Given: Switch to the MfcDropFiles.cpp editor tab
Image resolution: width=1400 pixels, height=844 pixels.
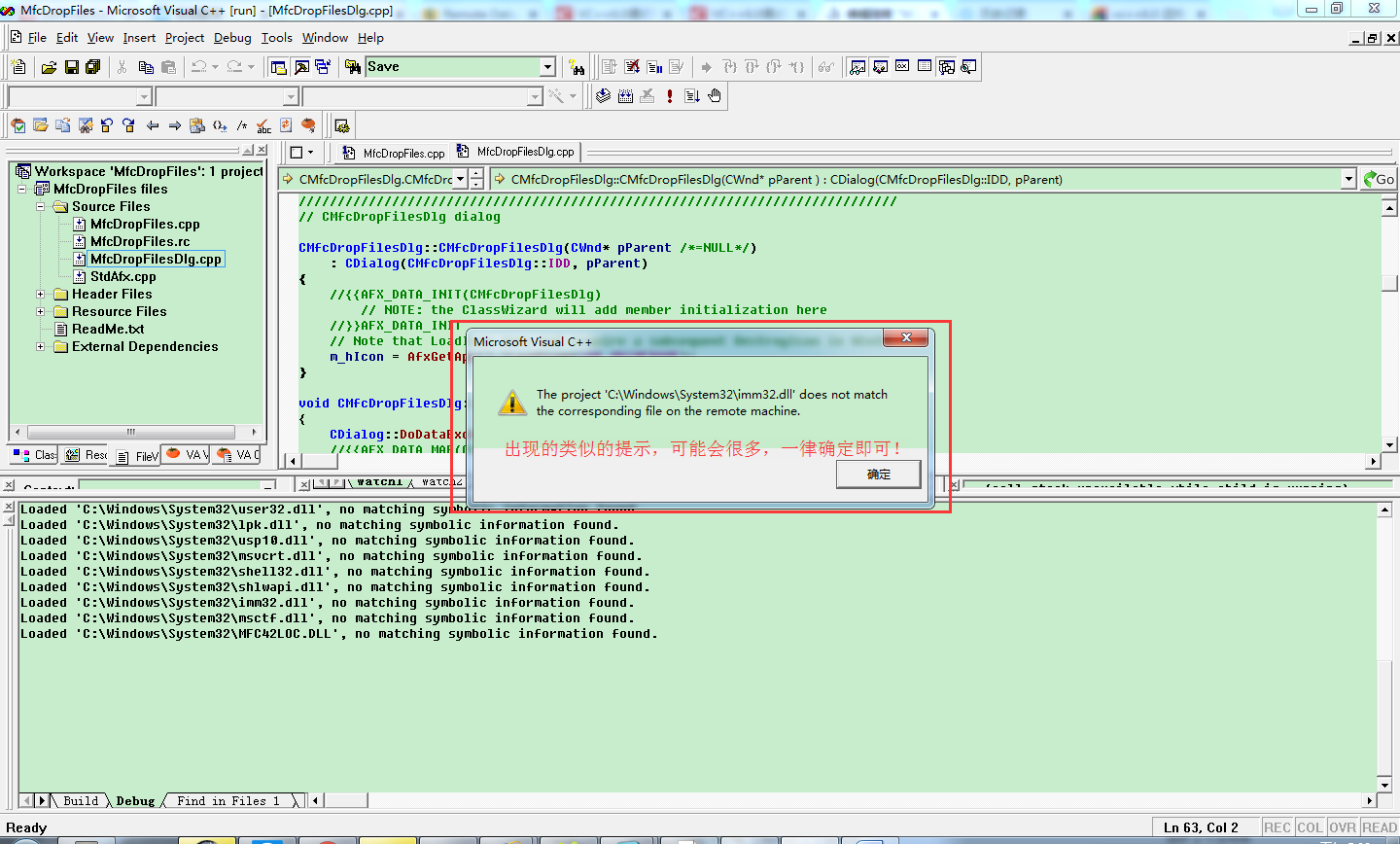Looking at the screenshot, I should (394, 153).
